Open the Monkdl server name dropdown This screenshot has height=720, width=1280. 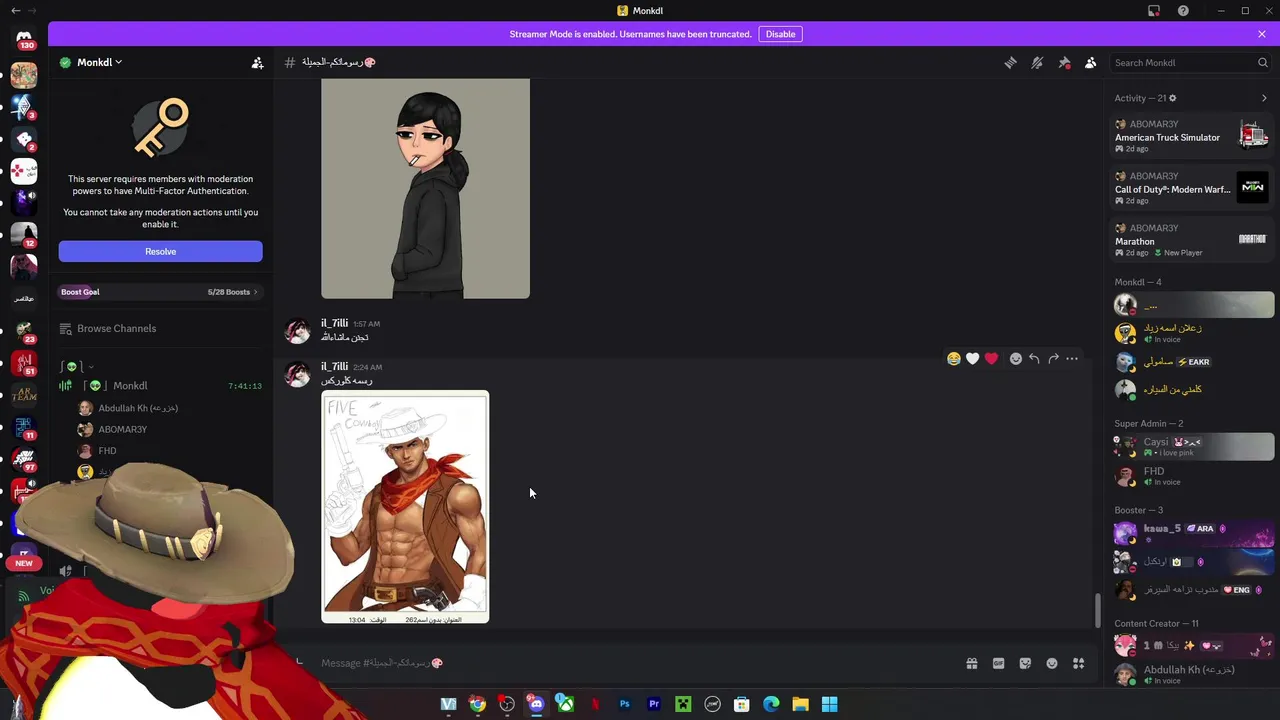(99, 62)
